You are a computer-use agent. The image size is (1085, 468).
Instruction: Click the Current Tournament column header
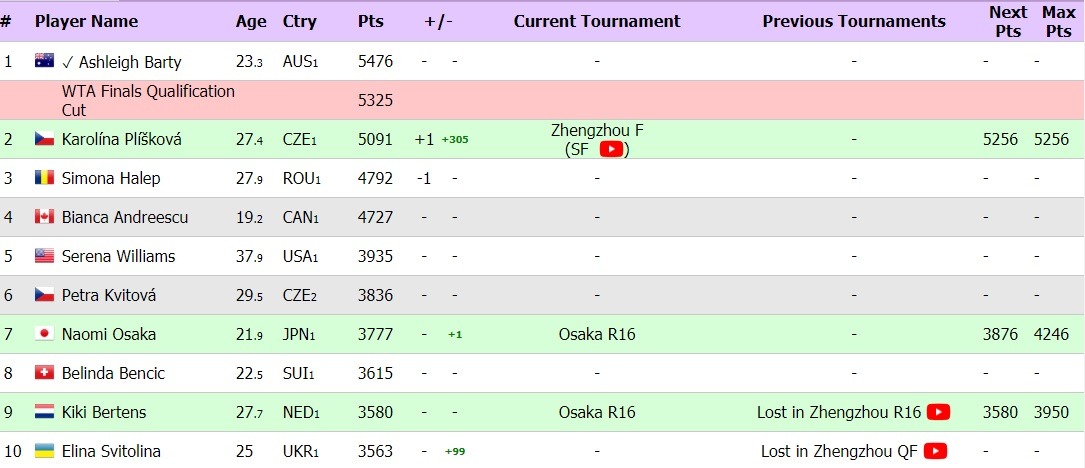[596, 21]
